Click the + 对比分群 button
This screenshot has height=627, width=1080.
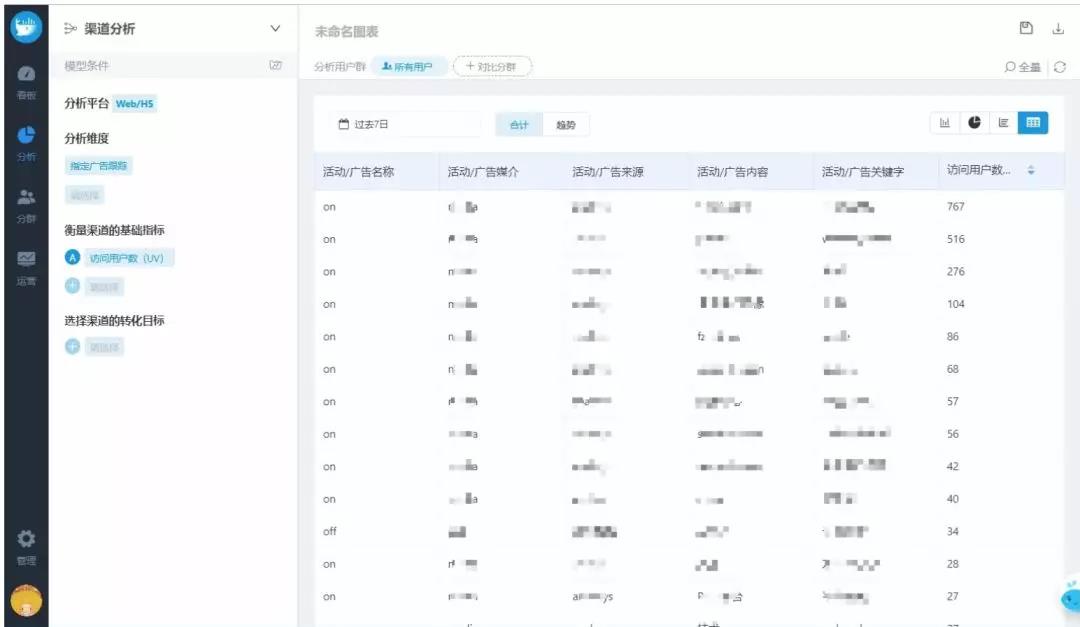click(x=492, y=66)
